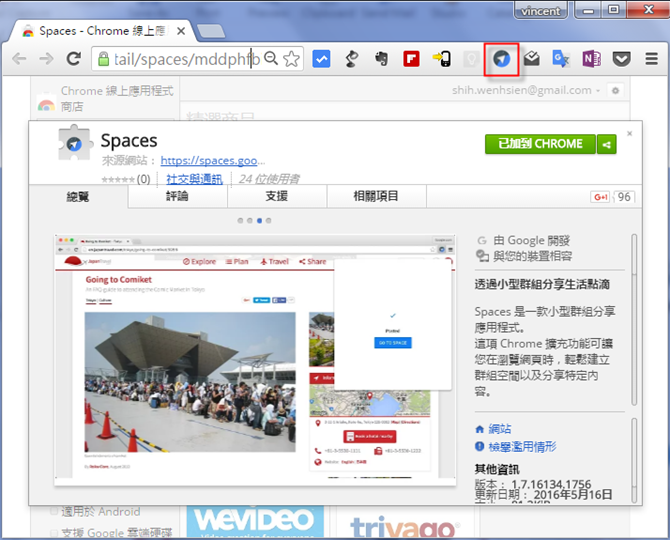670x540 pixels.
Task: Click the star rating (0)
Action: pos(126,179)
